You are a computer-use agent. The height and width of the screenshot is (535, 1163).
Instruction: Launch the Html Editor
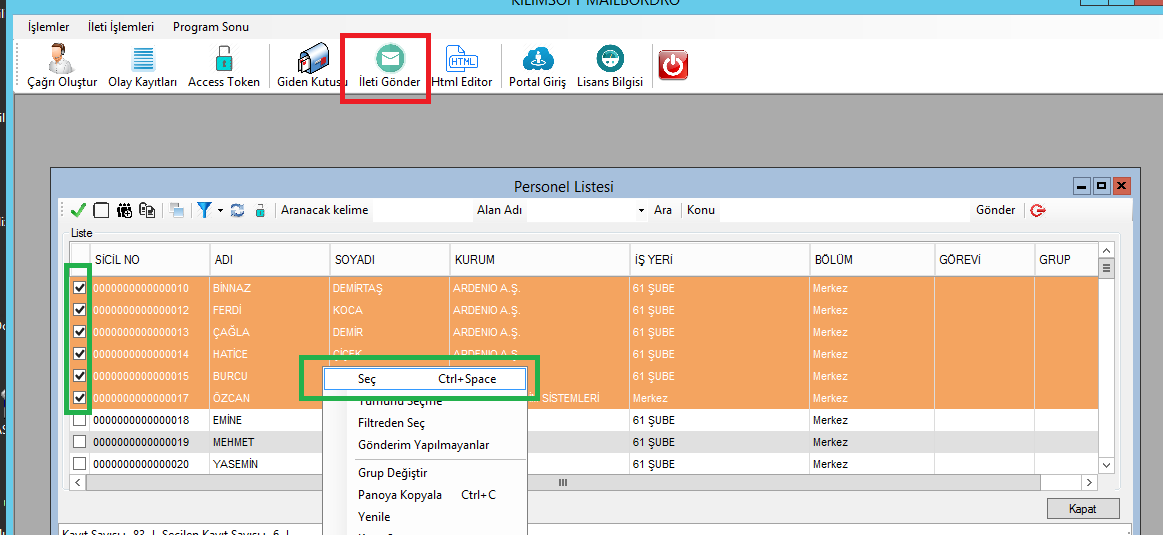[x=462, y=66]
